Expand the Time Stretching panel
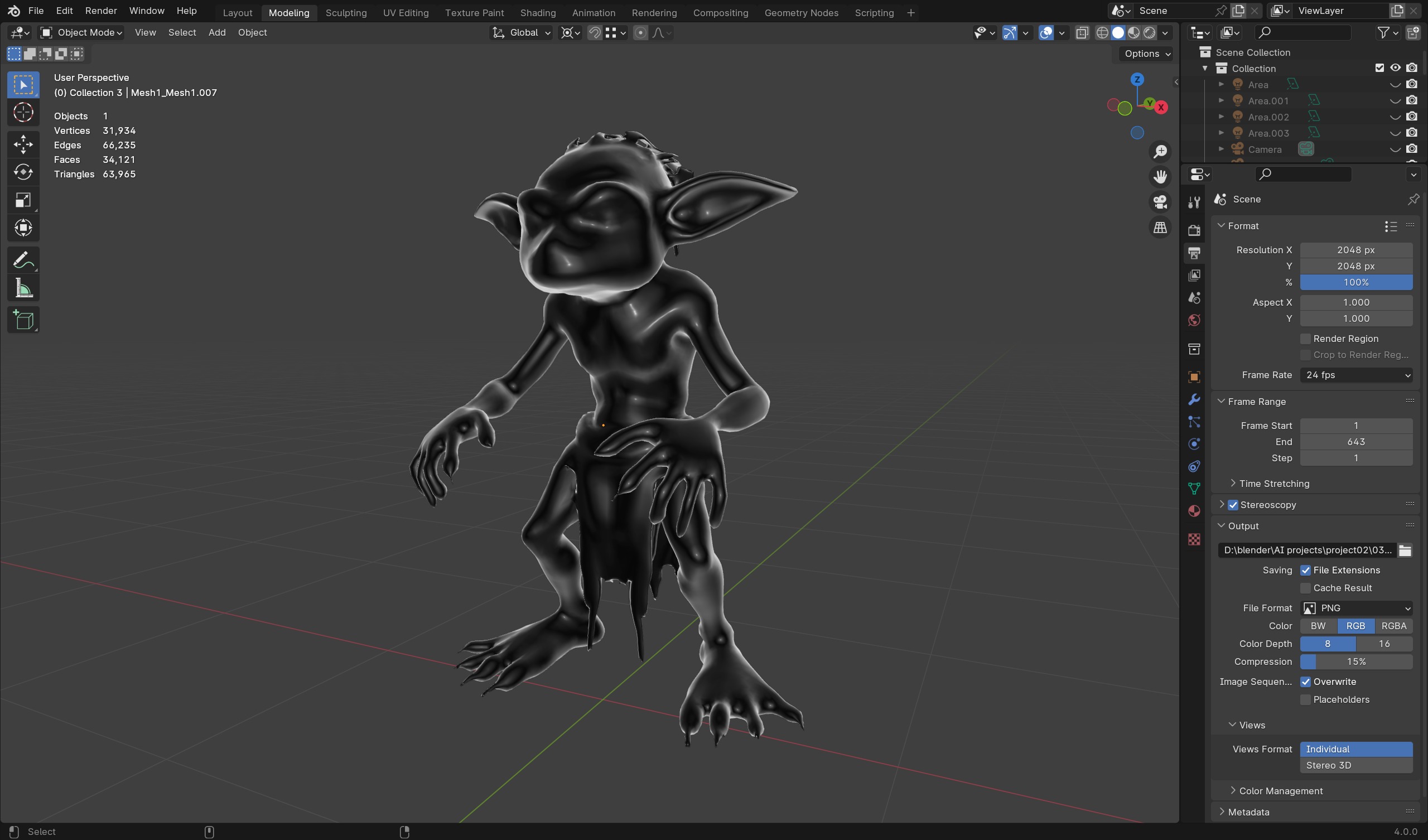The width and height of the screenshot is (1428, 840). click(x=1274, y=484)
